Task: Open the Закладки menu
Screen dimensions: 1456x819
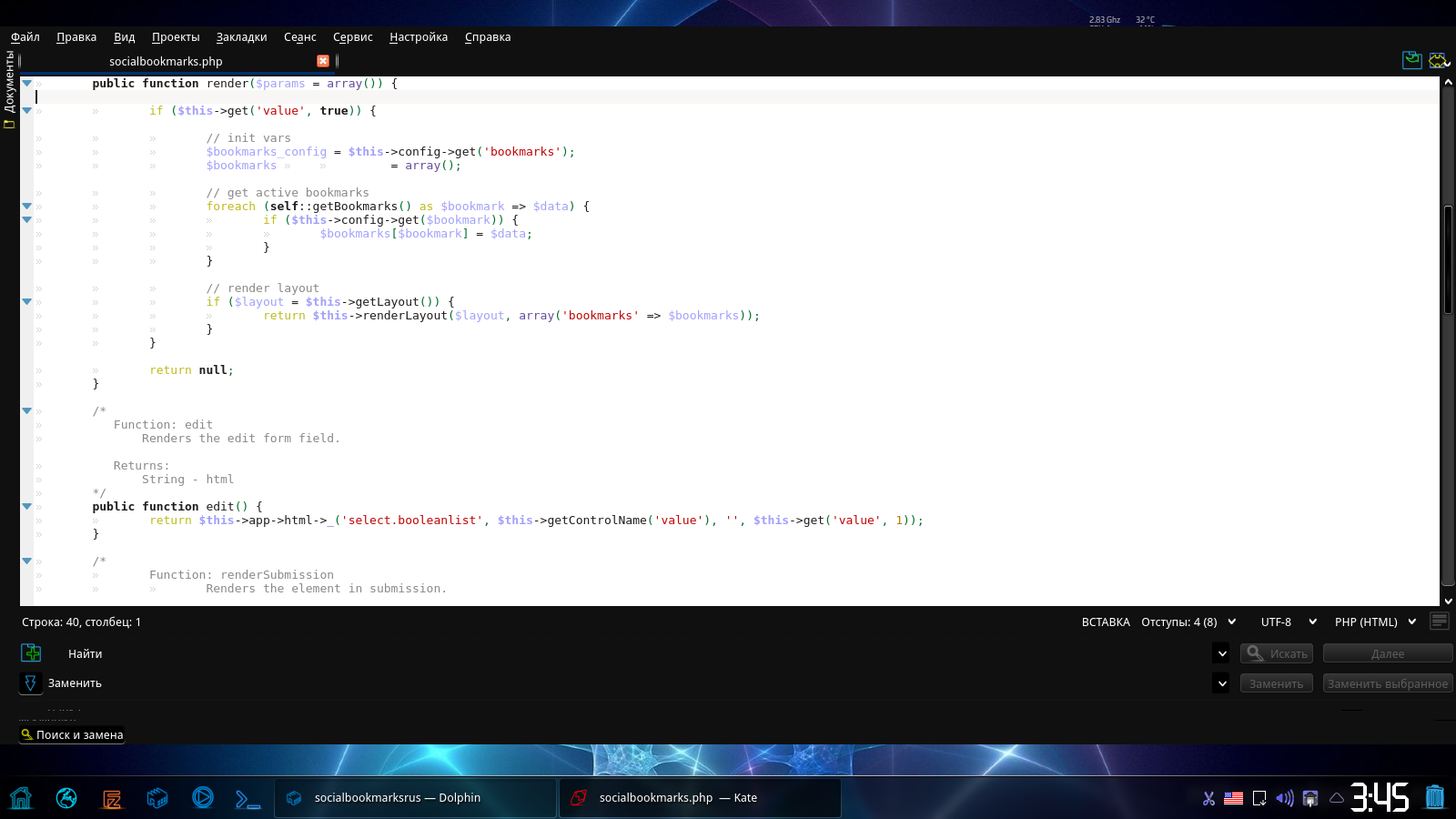Action: [241, 37]
